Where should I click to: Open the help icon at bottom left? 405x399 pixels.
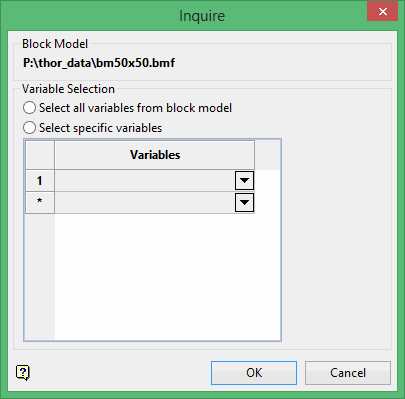pos(23,372)
